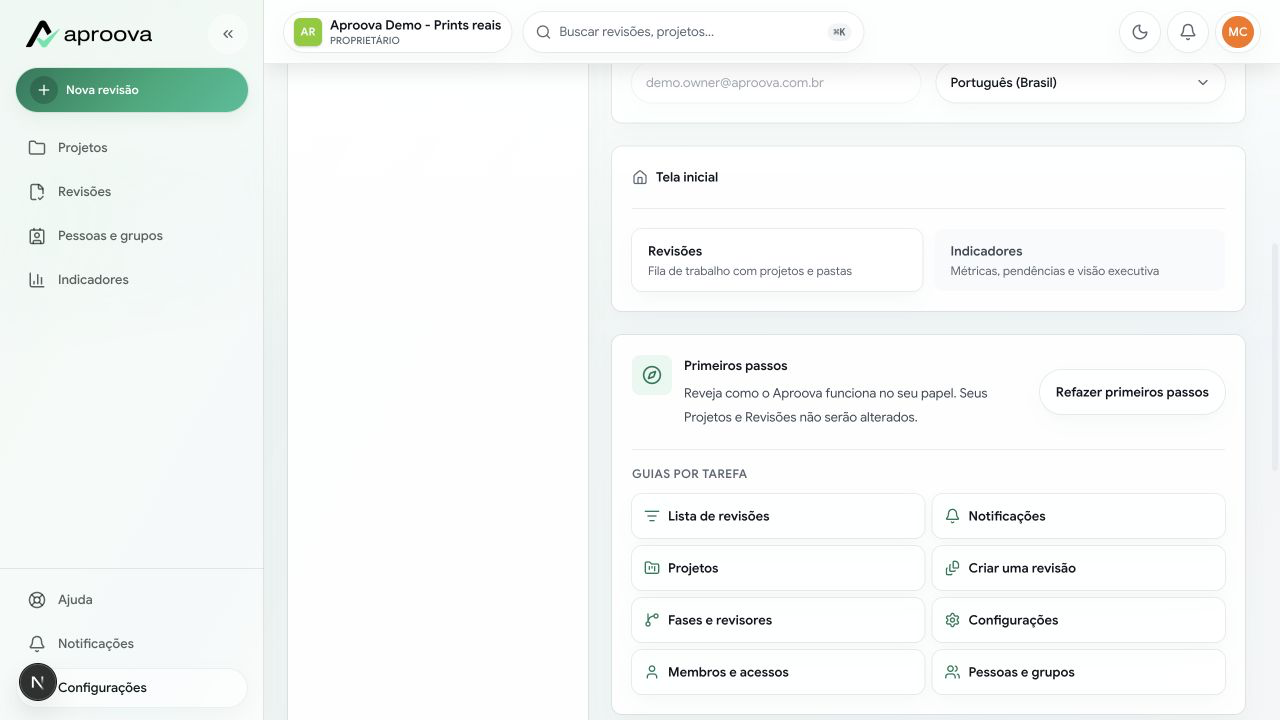Screen dimensions: 1280x720
Task: Open Revisões in the sidebar menu
Action: tap(132, 192)
